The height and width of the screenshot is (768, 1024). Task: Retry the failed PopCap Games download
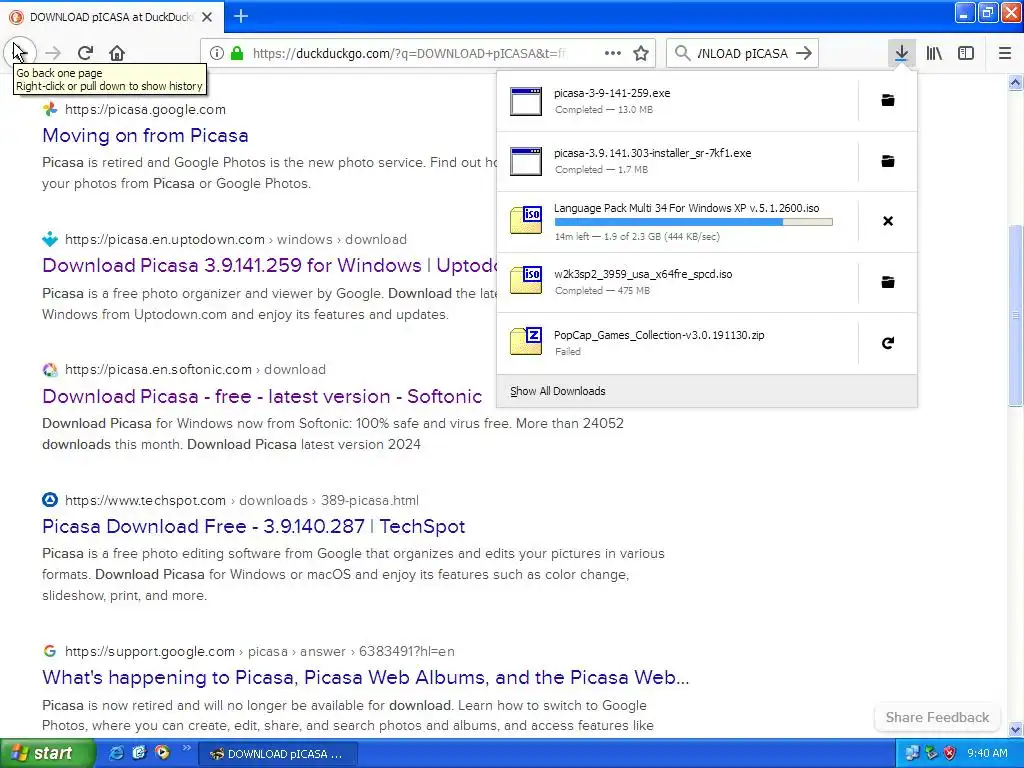(x=888, y=343)
